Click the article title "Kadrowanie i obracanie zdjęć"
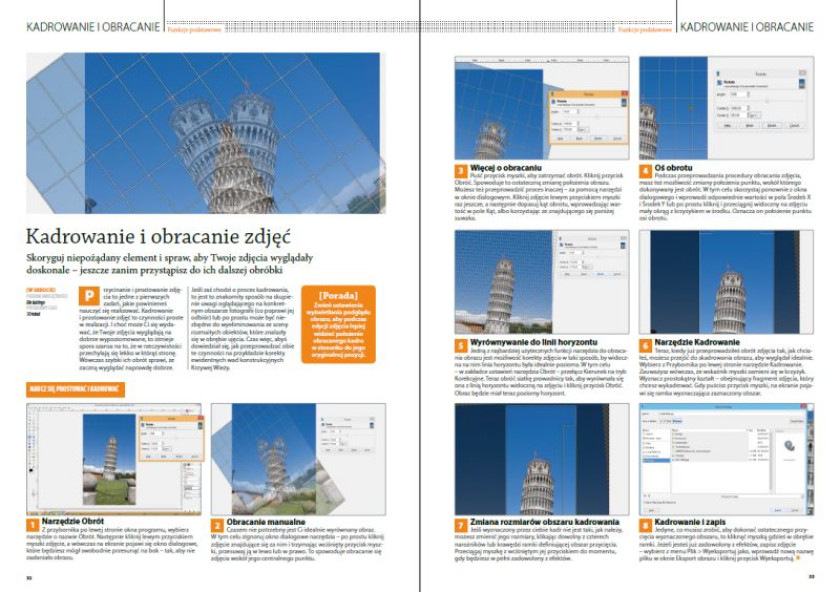Image resolution: width=840 pixels, height=592 pixels. pos(158,236)
